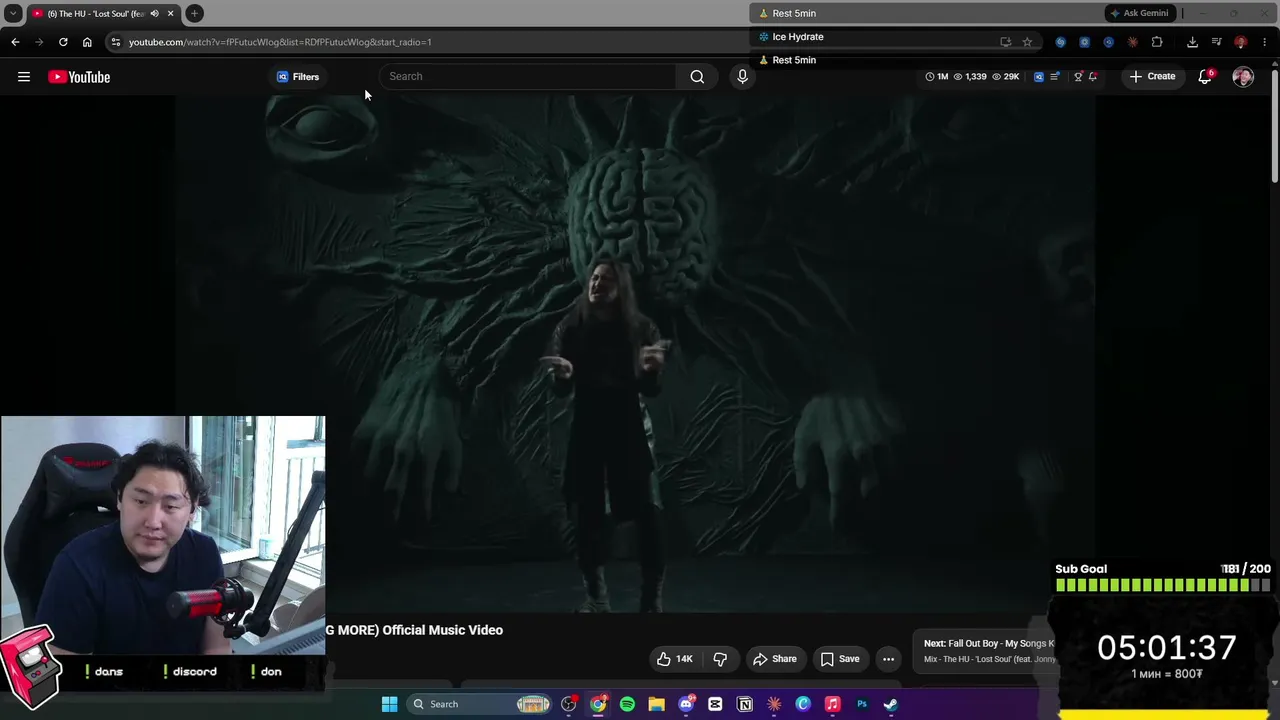1280x720 pixels.
Task: Click the 29K views stat
Action: tap(1005, 76)
